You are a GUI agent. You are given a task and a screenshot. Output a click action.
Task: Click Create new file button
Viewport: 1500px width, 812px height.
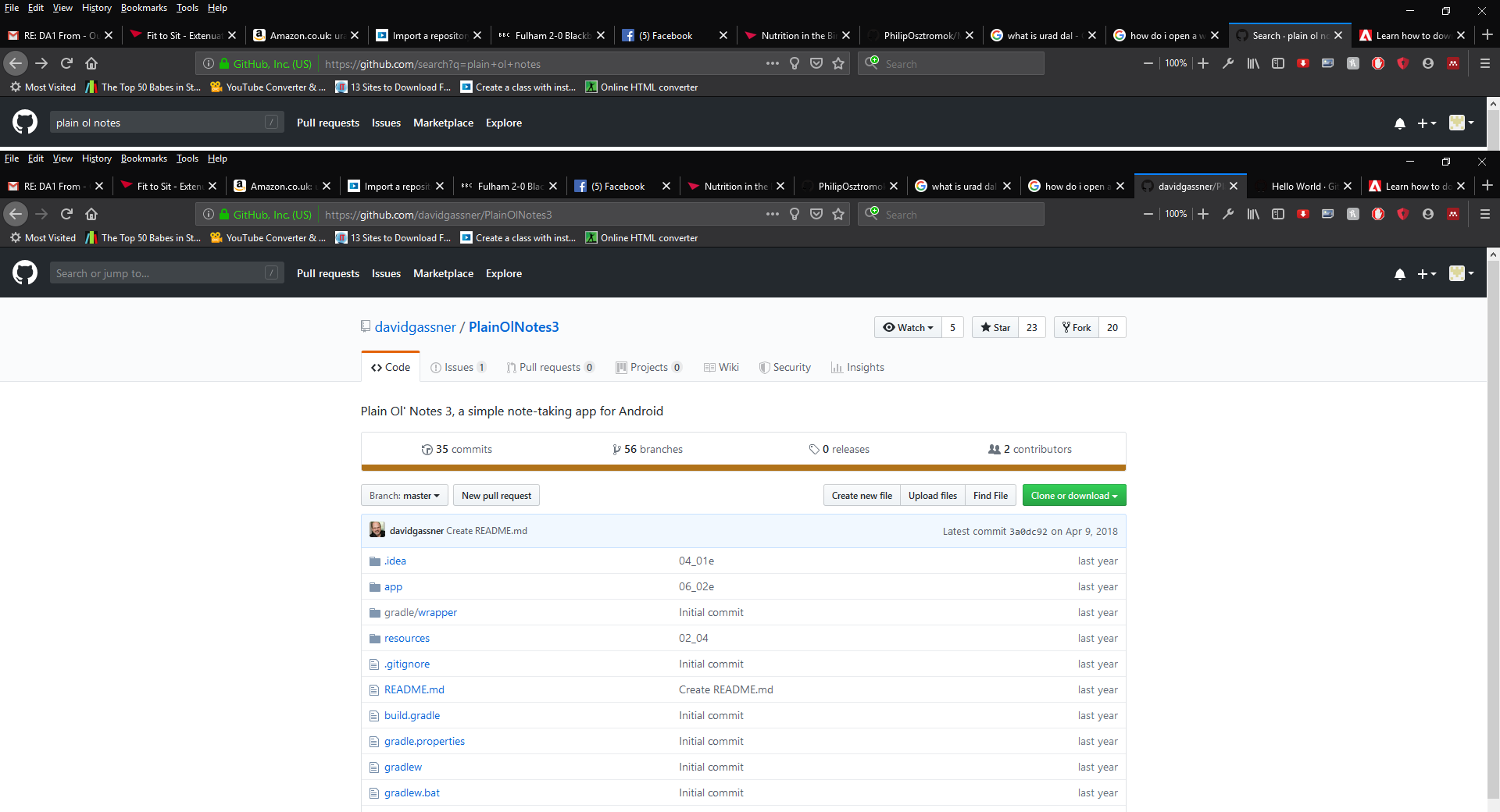[x=862, y=495]
